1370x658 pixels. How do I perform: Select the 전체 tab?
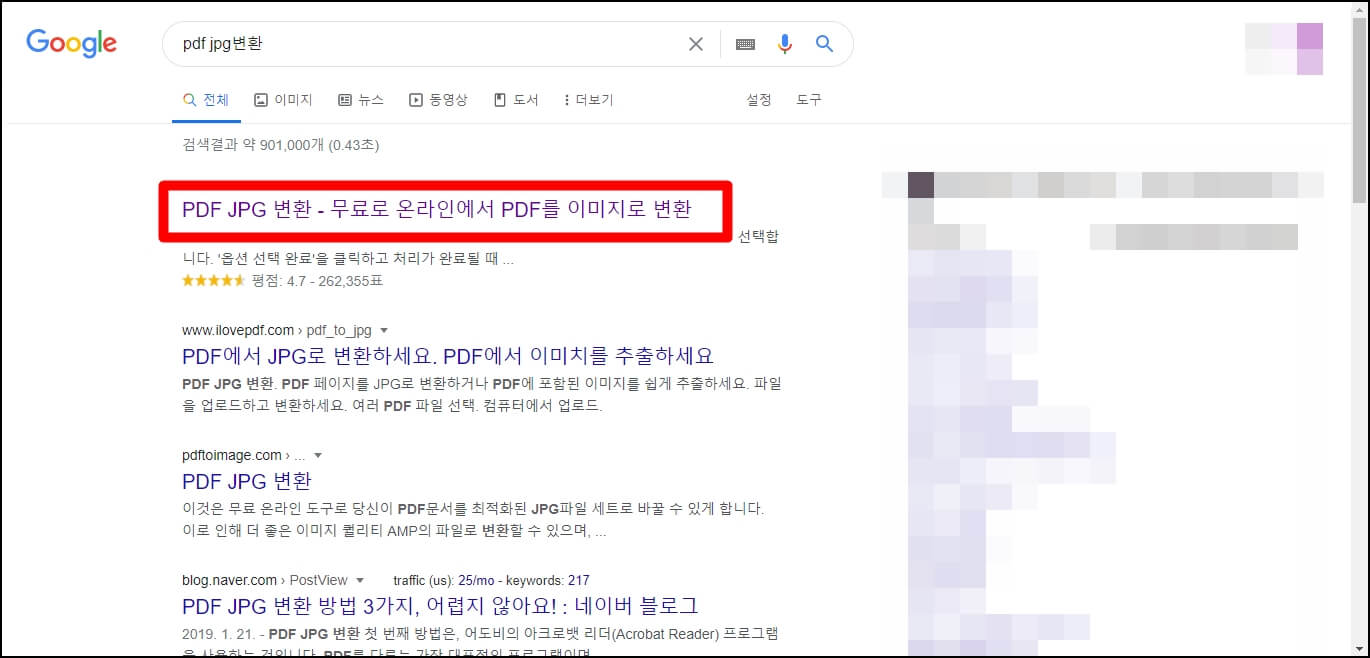(x=206, y=100)
